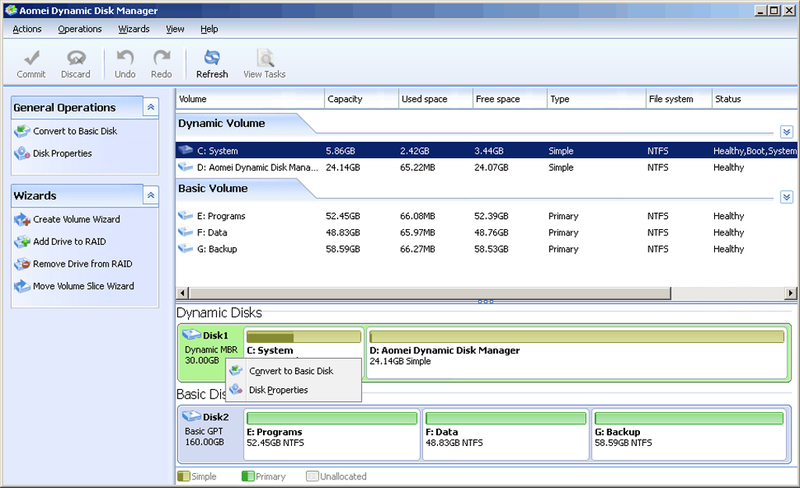Open the Actions menu
Image resolution: width=800 pixels, height=488 pixels.
click(x=27, y=29)
